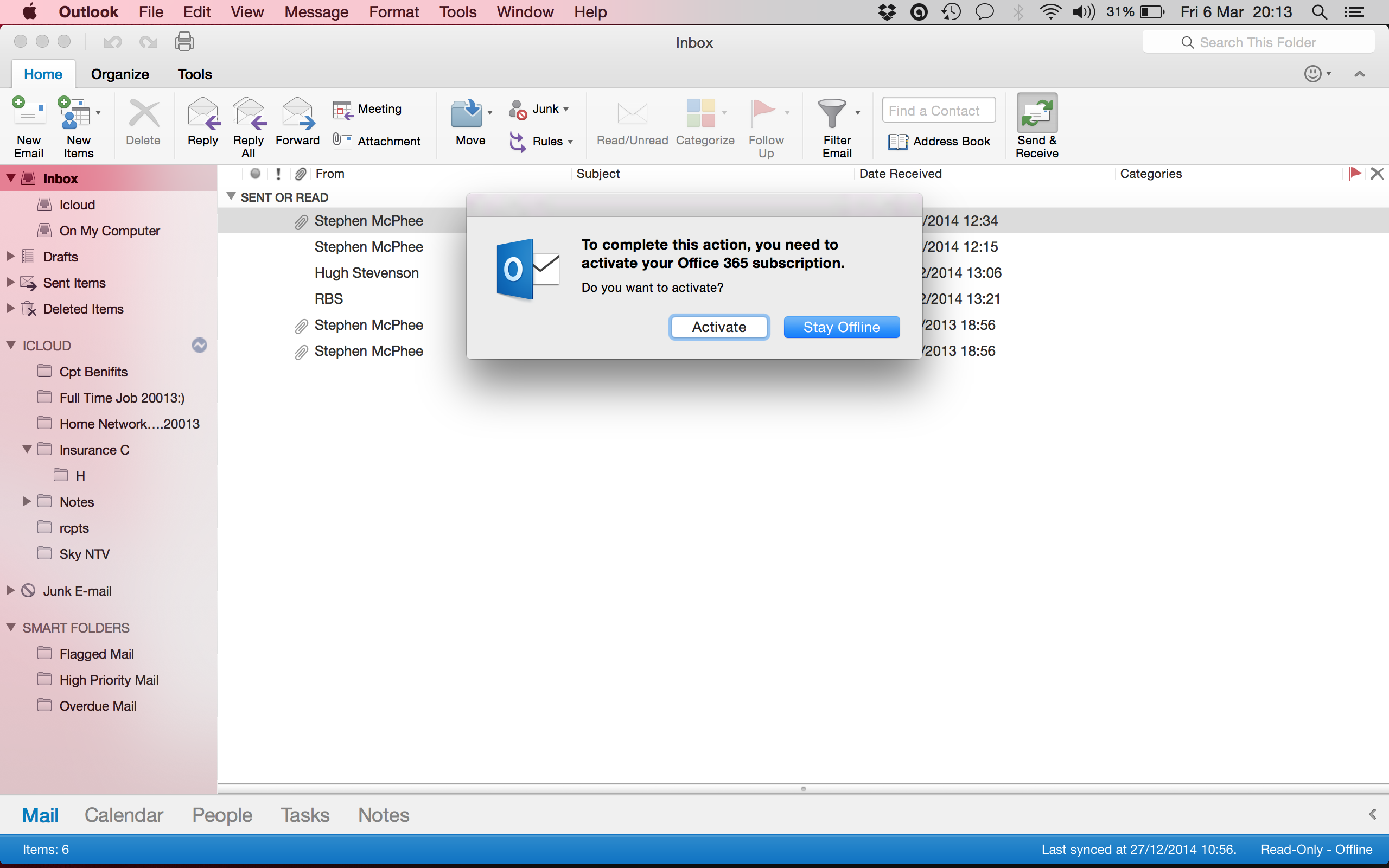The height and width of the screenshot is (868, 1389).
Task: Click the Delete icon in ribbon
Action: [x=143, y=112]
